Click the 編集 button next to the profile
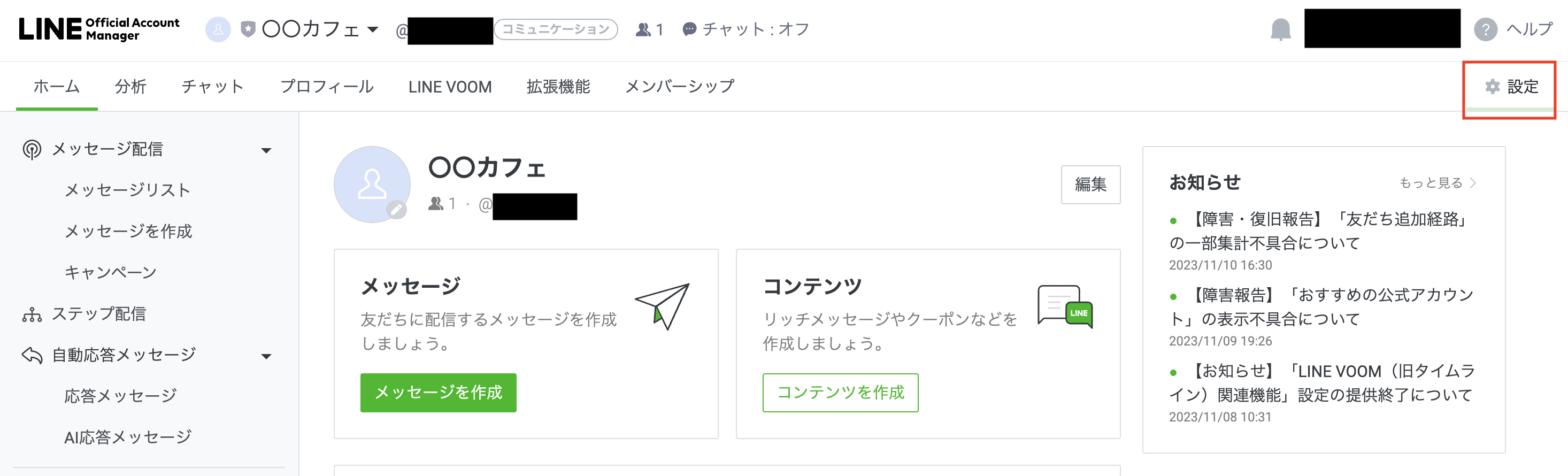 click(1091, 185)
